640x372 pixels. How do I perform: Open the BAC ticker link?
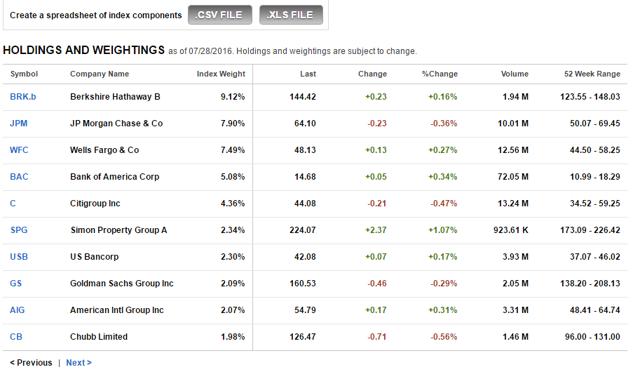tap(19, 177)
